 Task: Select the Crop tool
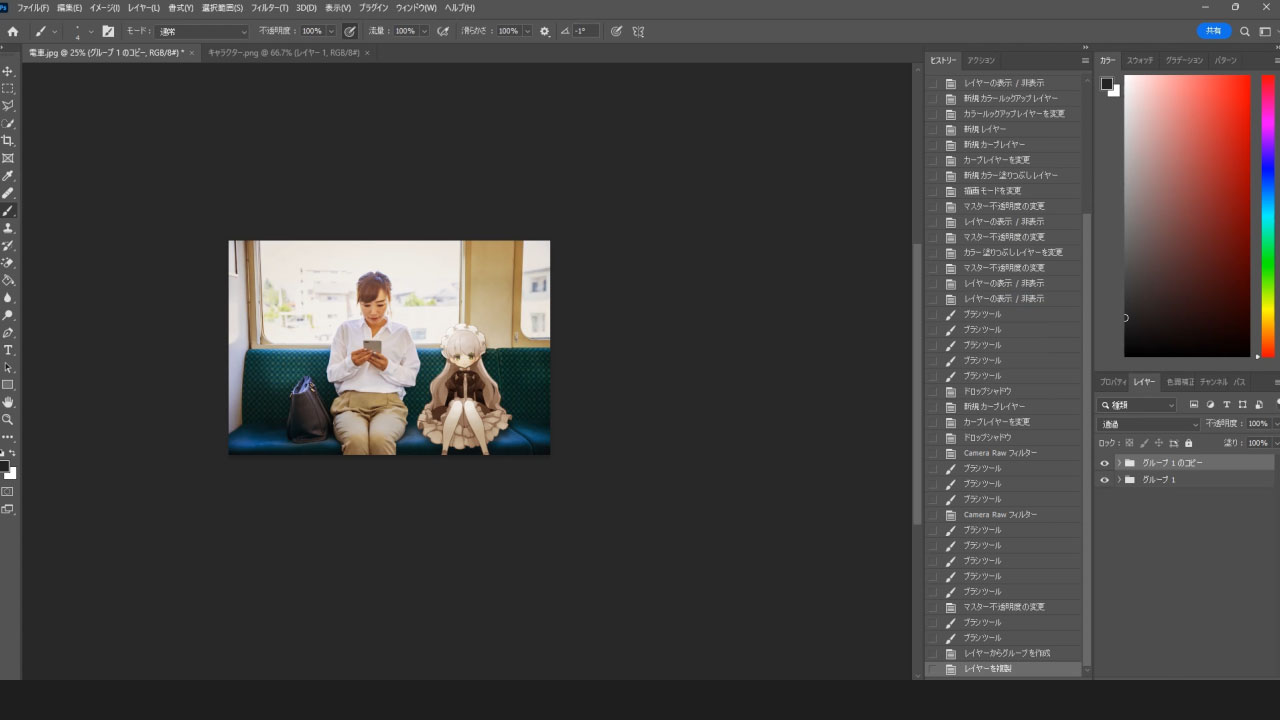coord(8,141)
